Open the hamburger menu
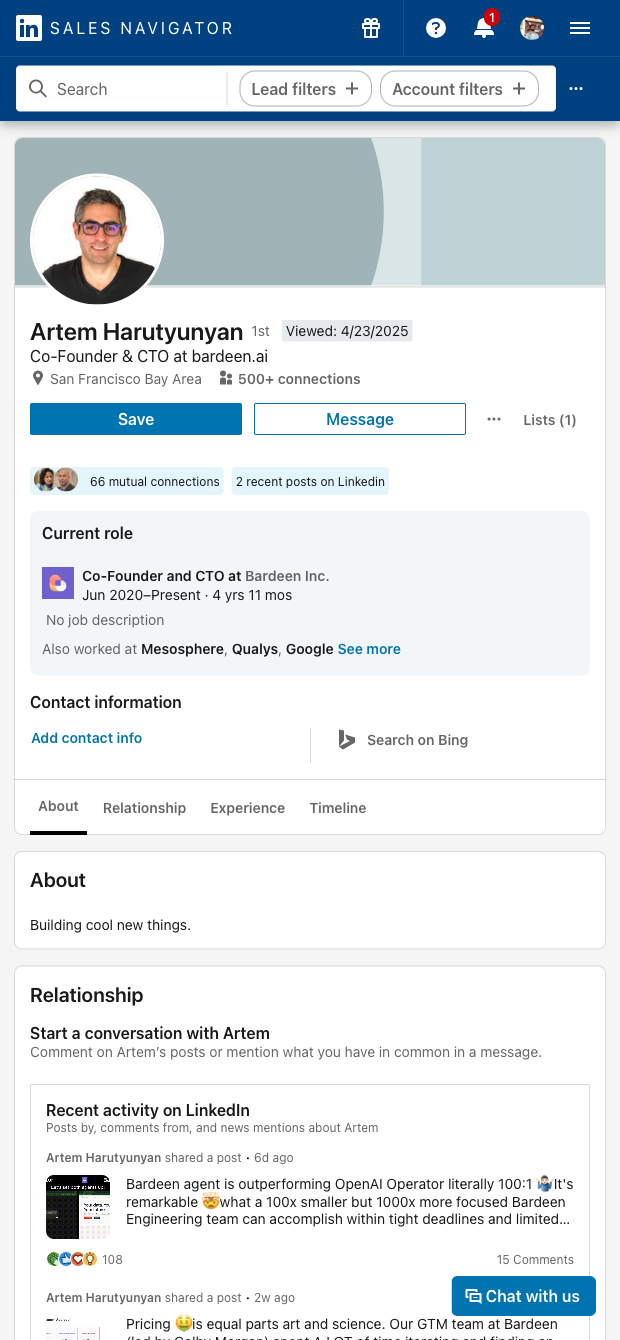The width and height of the screenshot is (620, 1340). coord(580,28)
